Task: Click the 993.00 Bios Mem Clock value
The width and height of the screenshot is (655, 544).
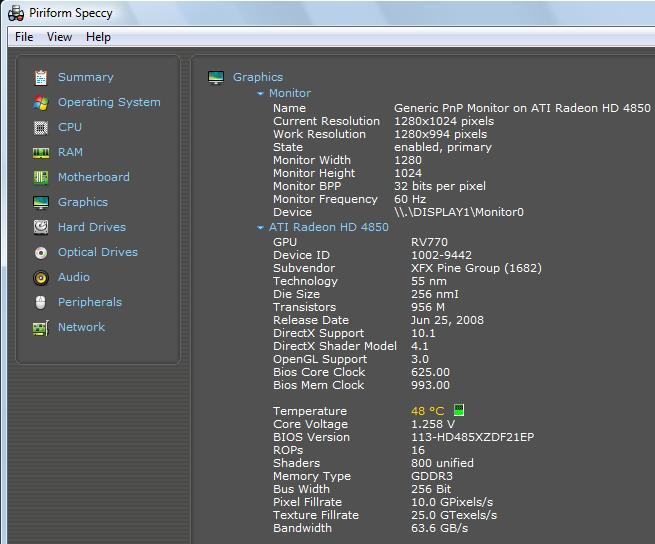Action: point(430,385)
